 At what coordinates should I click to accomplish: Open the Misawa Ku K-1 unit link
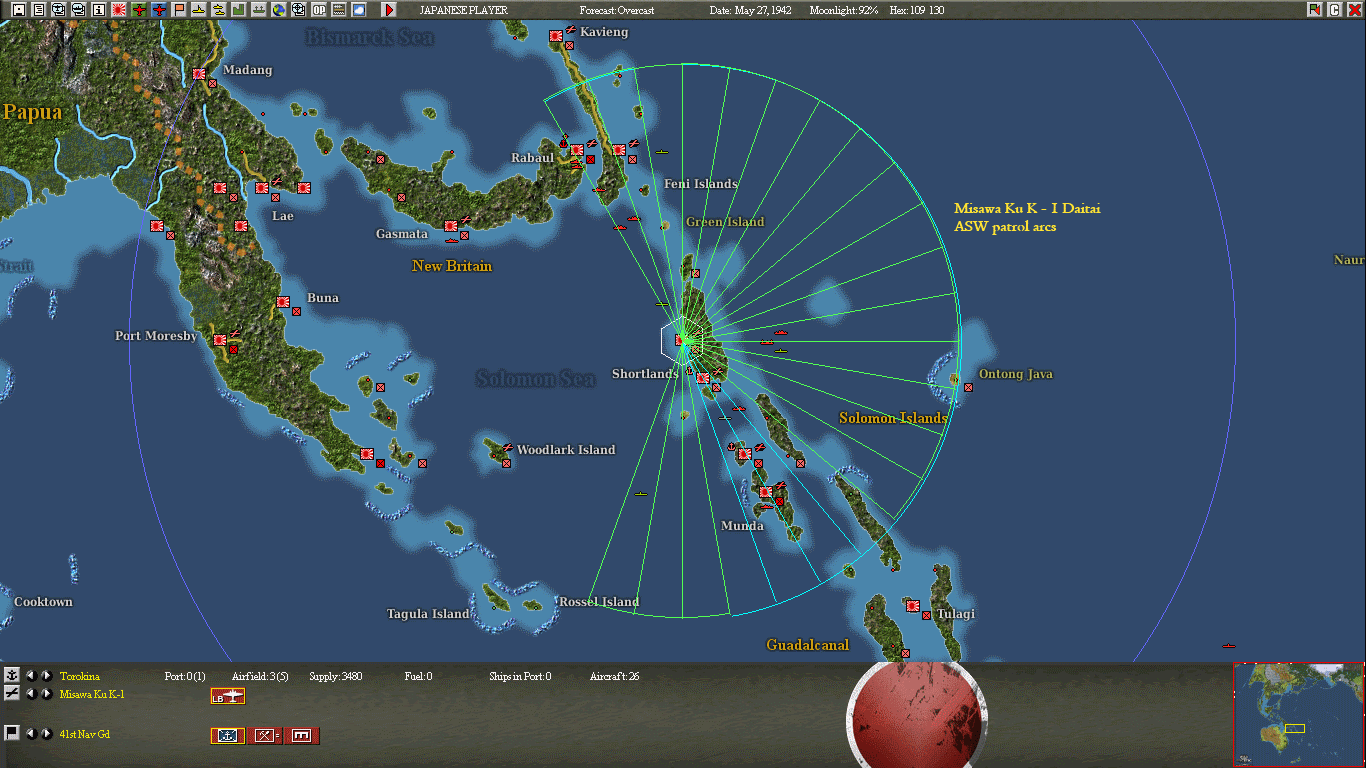[x=92, y=694]
